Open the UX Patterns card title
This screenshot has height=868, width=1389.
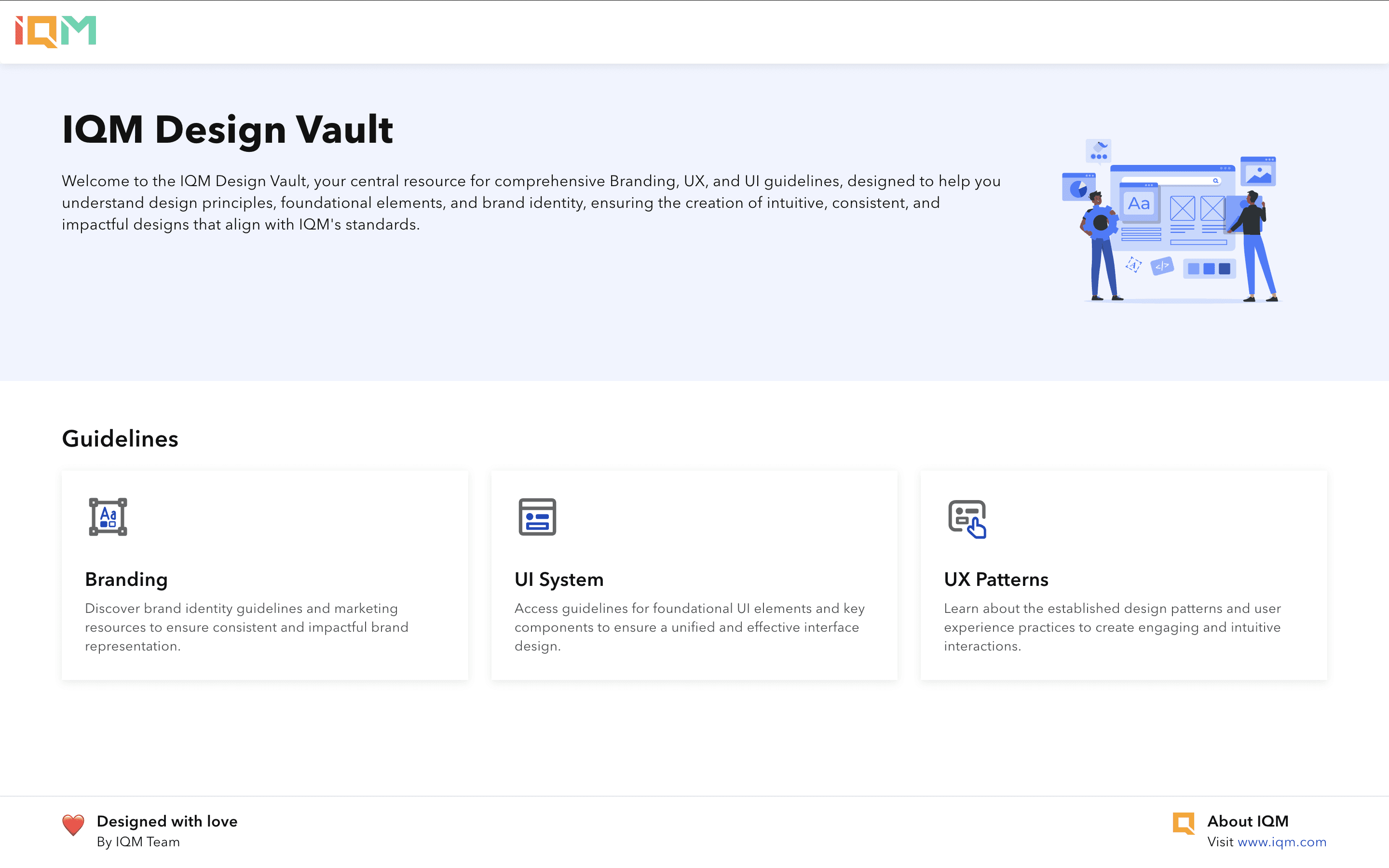click(x=996, y=579)
